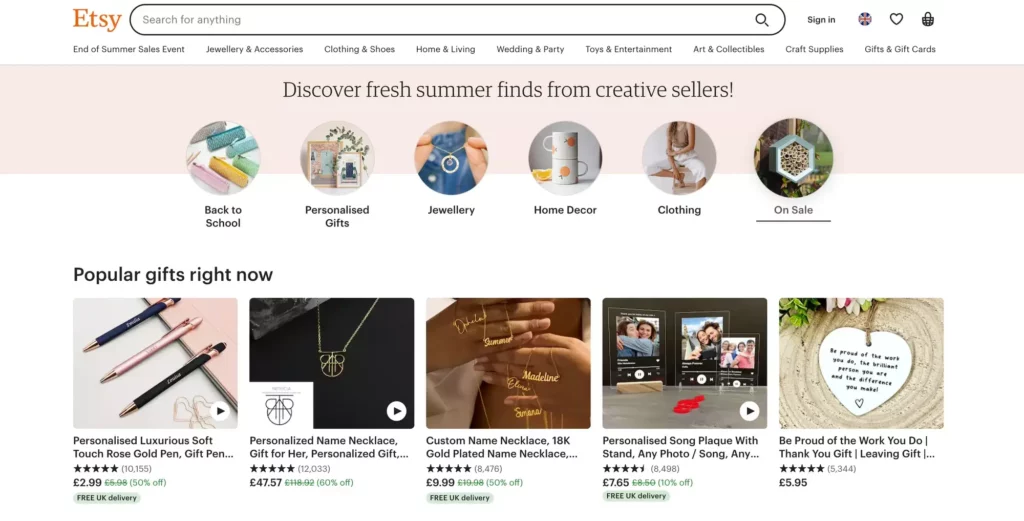Open the Back to School category

click(223, 158)
